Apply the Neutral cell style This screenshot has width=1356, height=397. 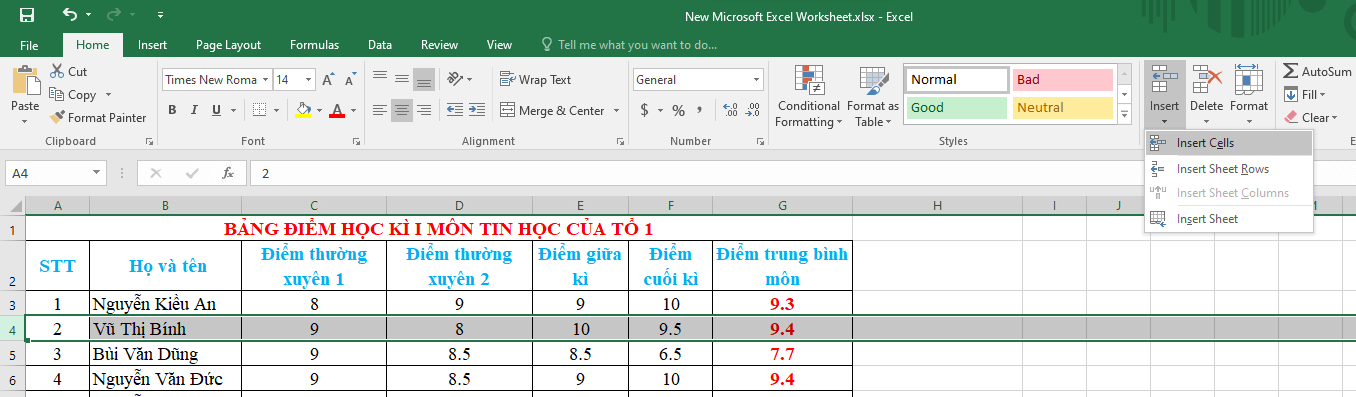pos(1062,108)
